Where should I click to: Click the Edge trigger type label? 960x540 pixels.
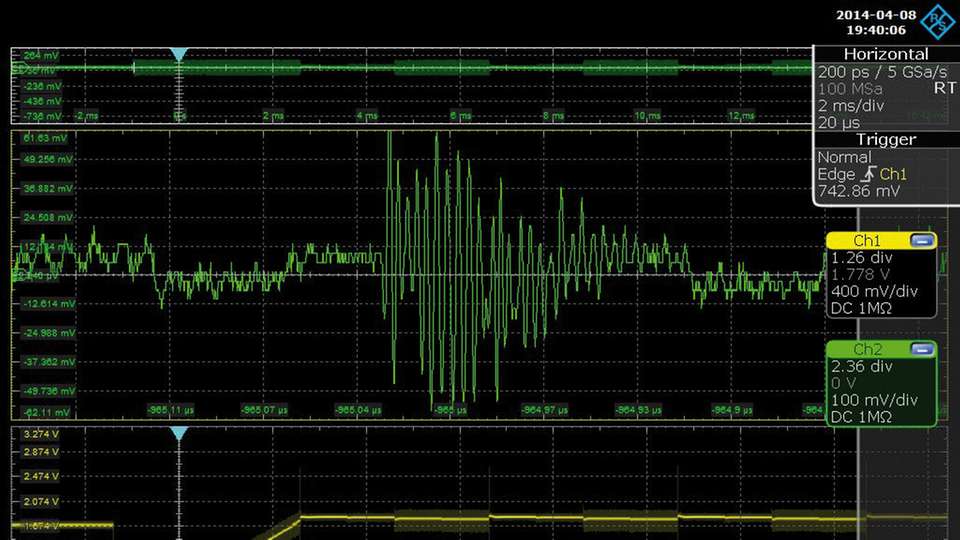pos(836,174)
